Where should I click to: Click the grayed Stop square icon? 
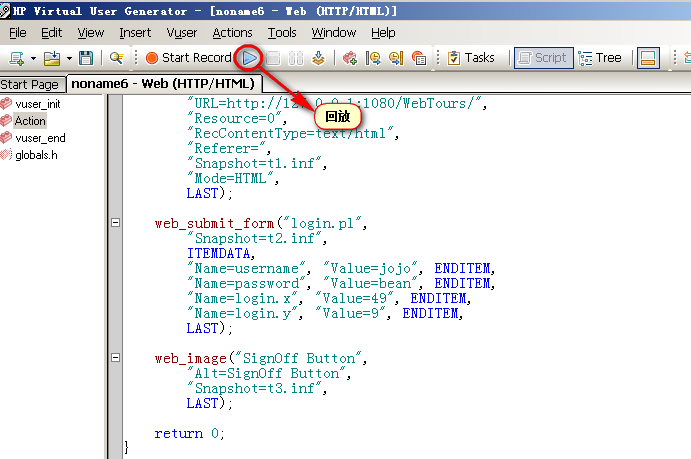click(273, 58)
